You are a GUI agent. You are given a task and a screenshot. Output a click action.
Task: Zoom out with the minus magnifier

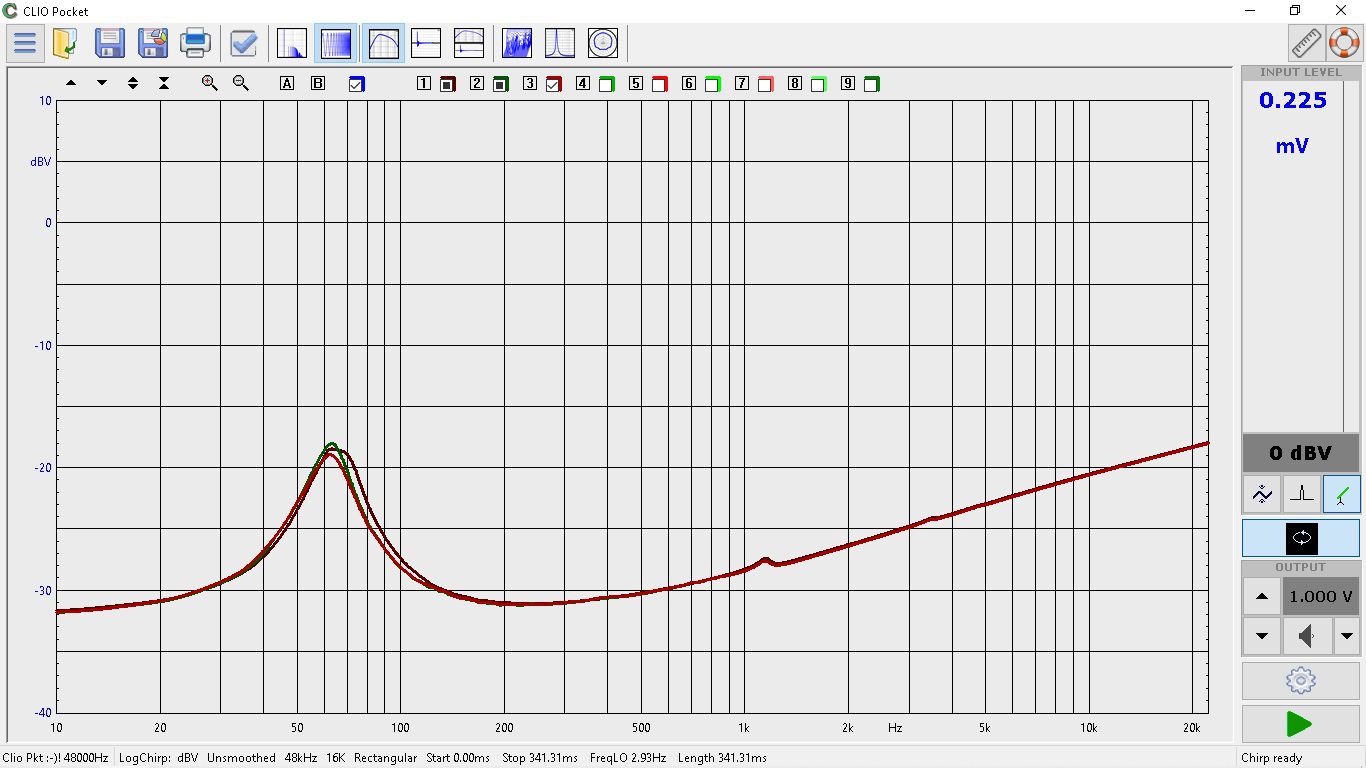(x=241, y=83)
